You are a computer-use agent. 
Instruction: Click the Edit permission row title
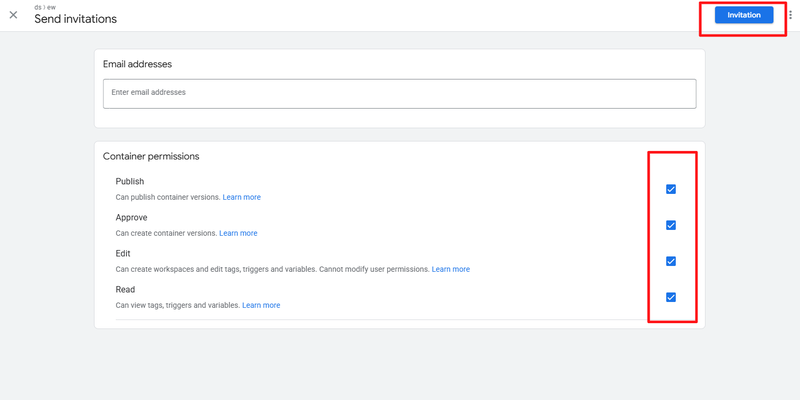coord(123,254)
